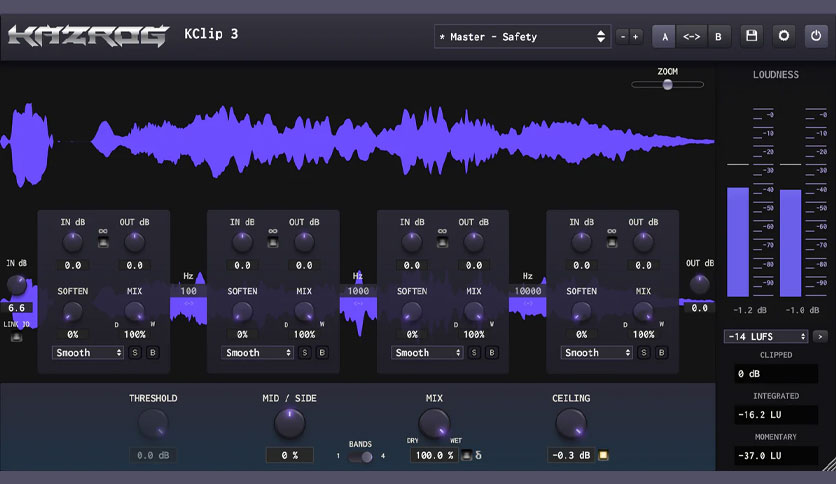Click the CLIPPED 0 dB readout
This screenshot has width=836, height=484.
coord(776,374)
